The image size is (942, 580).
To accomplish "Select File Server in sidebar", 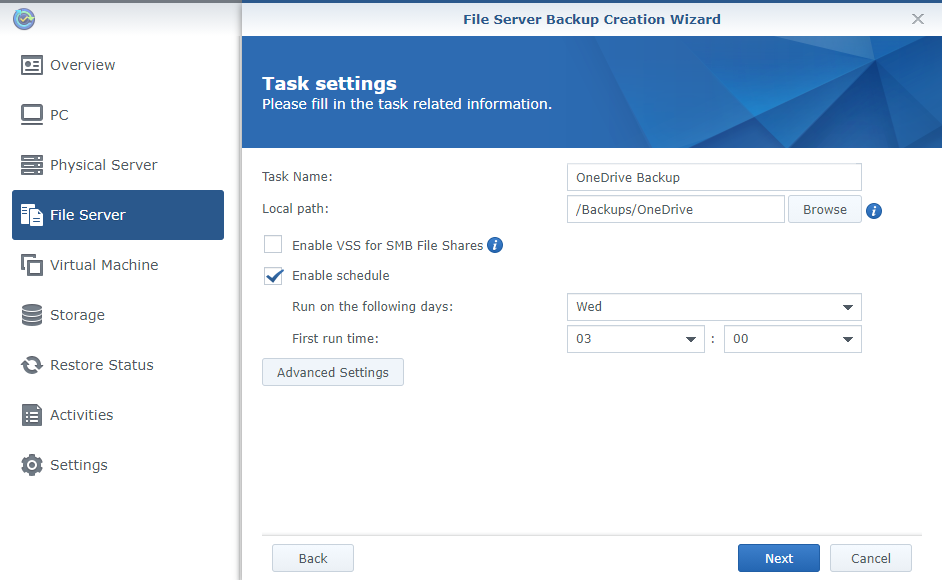I will point(118,215).
